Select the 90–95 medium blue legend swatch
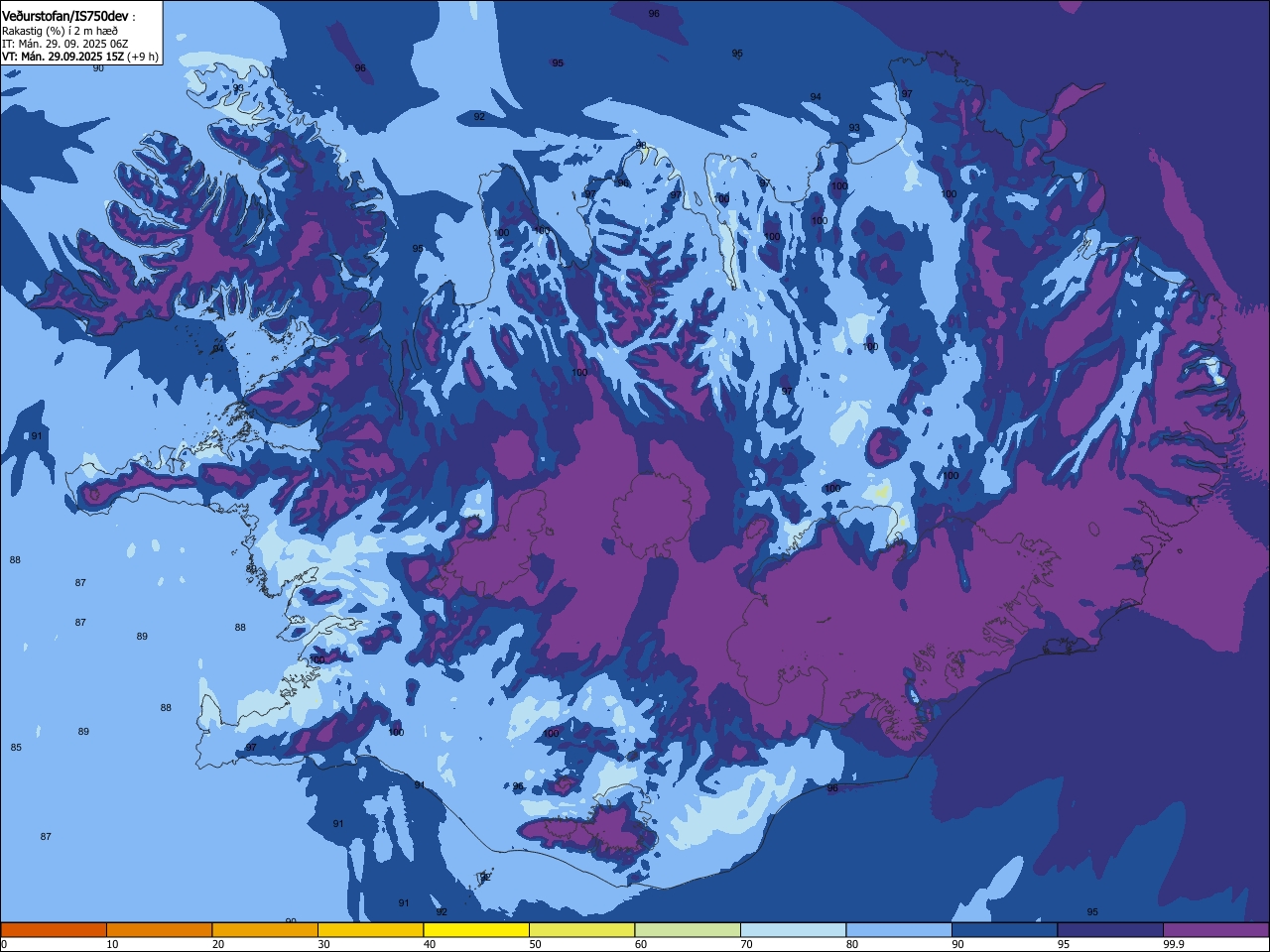The image size is (1270, 952). pyautogui.click(x=1004, y=930)
